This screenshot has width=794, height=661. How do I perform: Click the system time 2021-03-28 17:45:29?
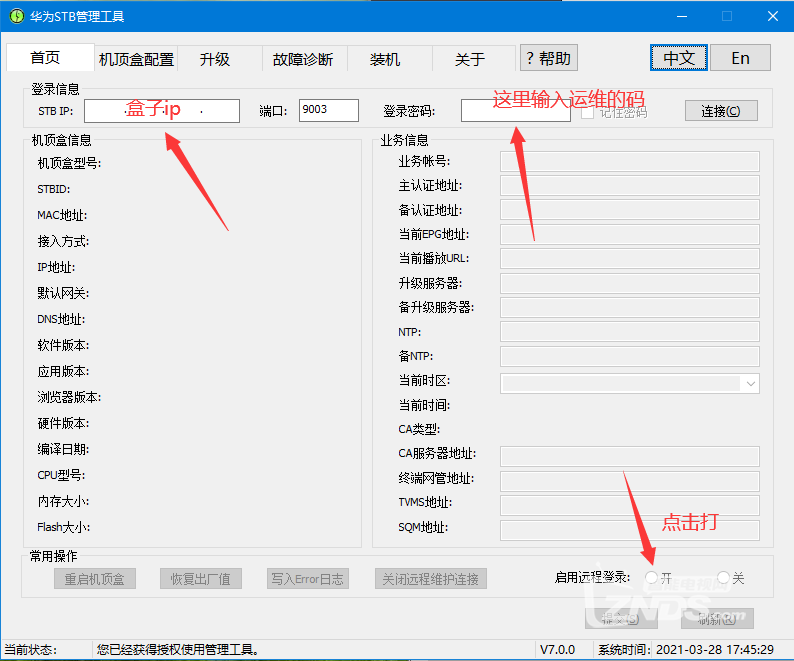[x=715, y=649]
